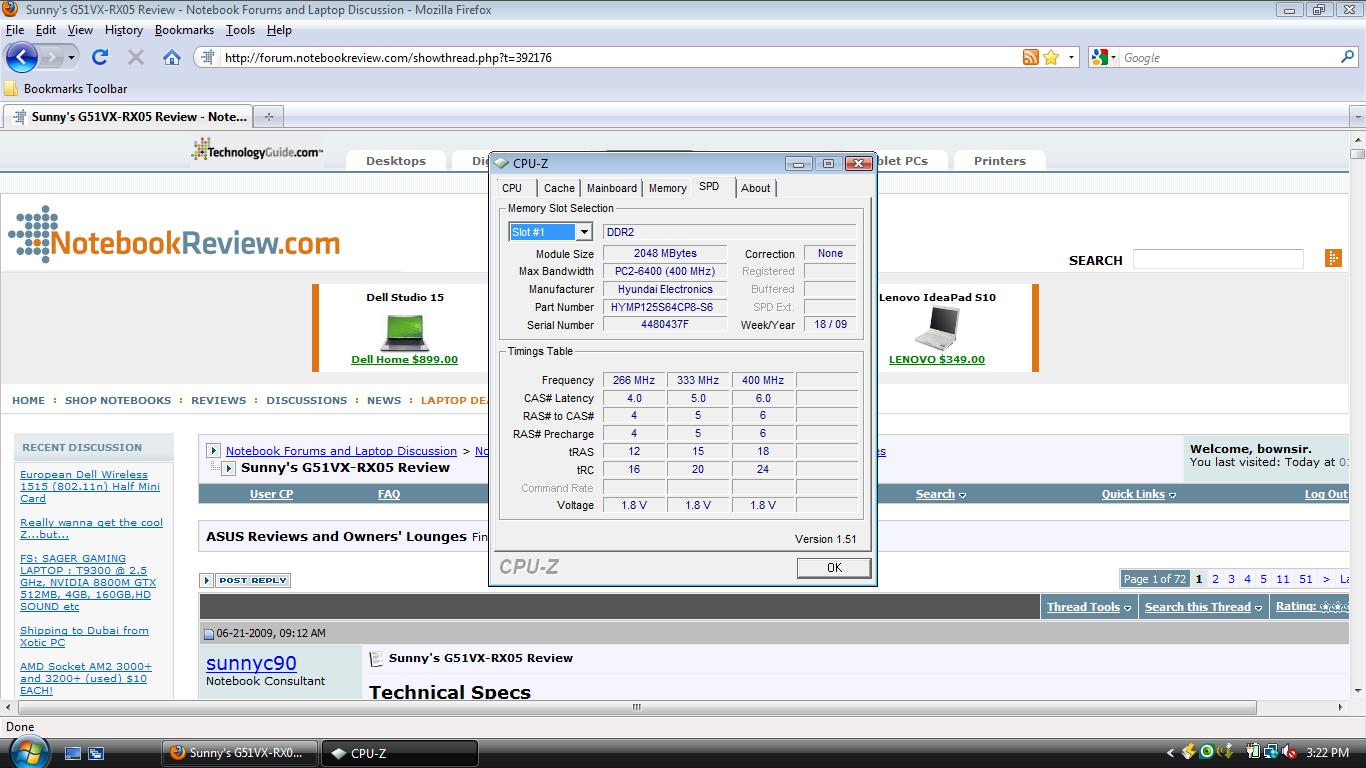Image resolution: width=1366 pixels, height=768 pixels.
Task: Click the Post Reply button
Action: tap(245, 580)
